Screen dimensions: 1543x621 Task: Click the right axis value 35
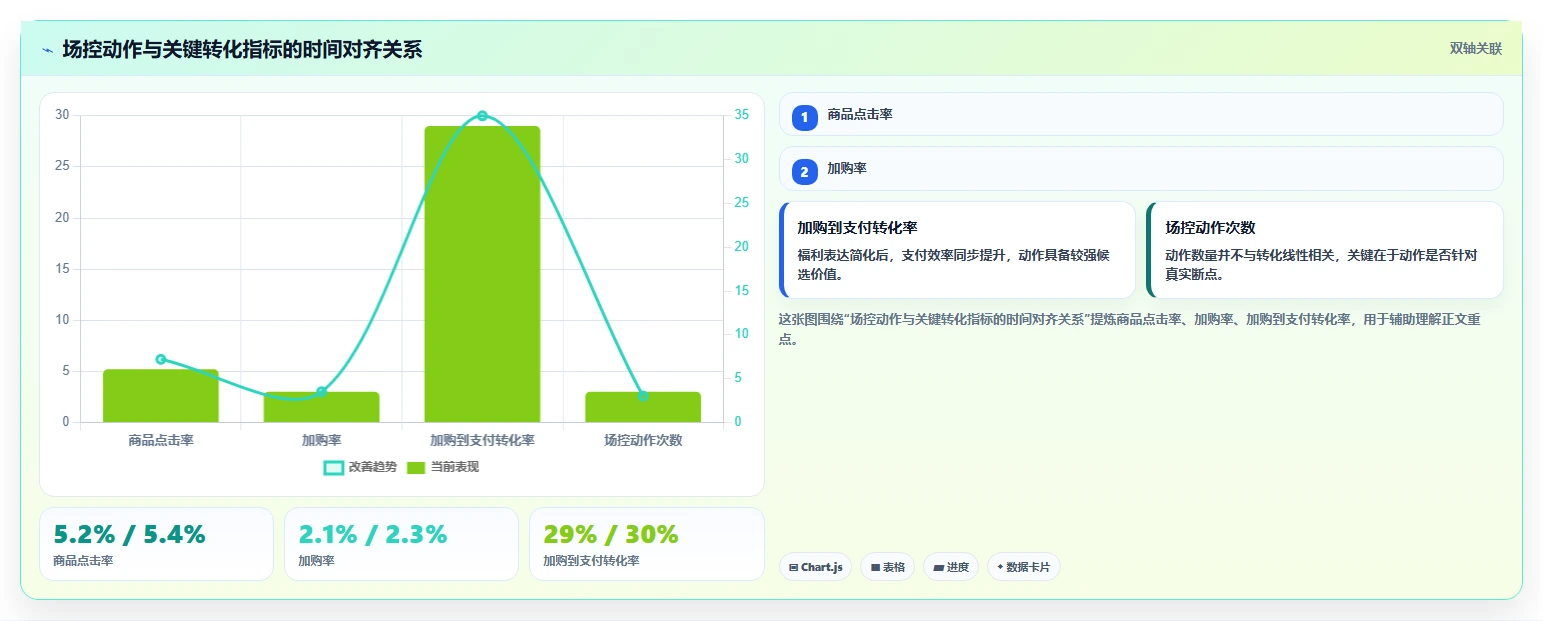tap(741, 115)
